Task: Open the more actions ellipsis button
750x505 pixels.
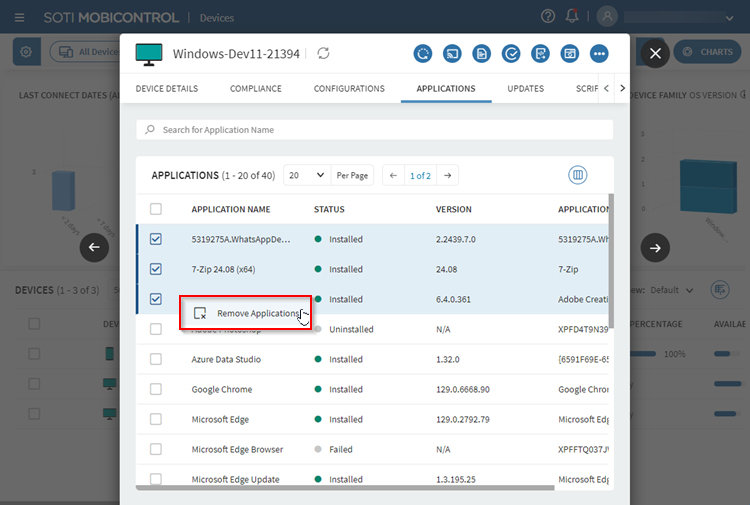Action: (599, 53)
